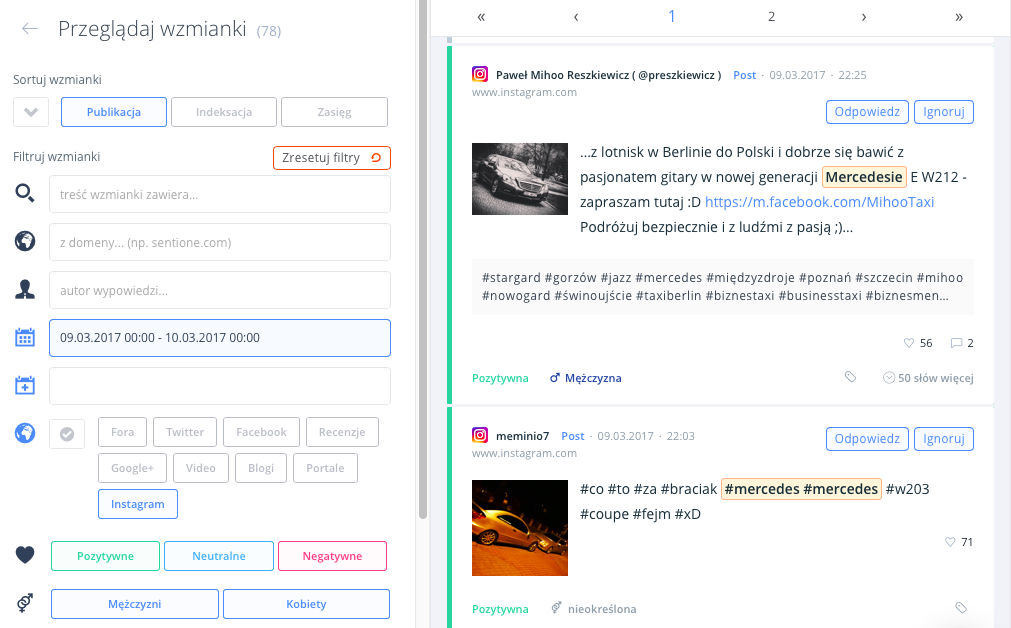The height and width of the screenshot is (628, 1011).
Task: Open the sort direction dropdown arrow
Action: [x=31, y=112]
